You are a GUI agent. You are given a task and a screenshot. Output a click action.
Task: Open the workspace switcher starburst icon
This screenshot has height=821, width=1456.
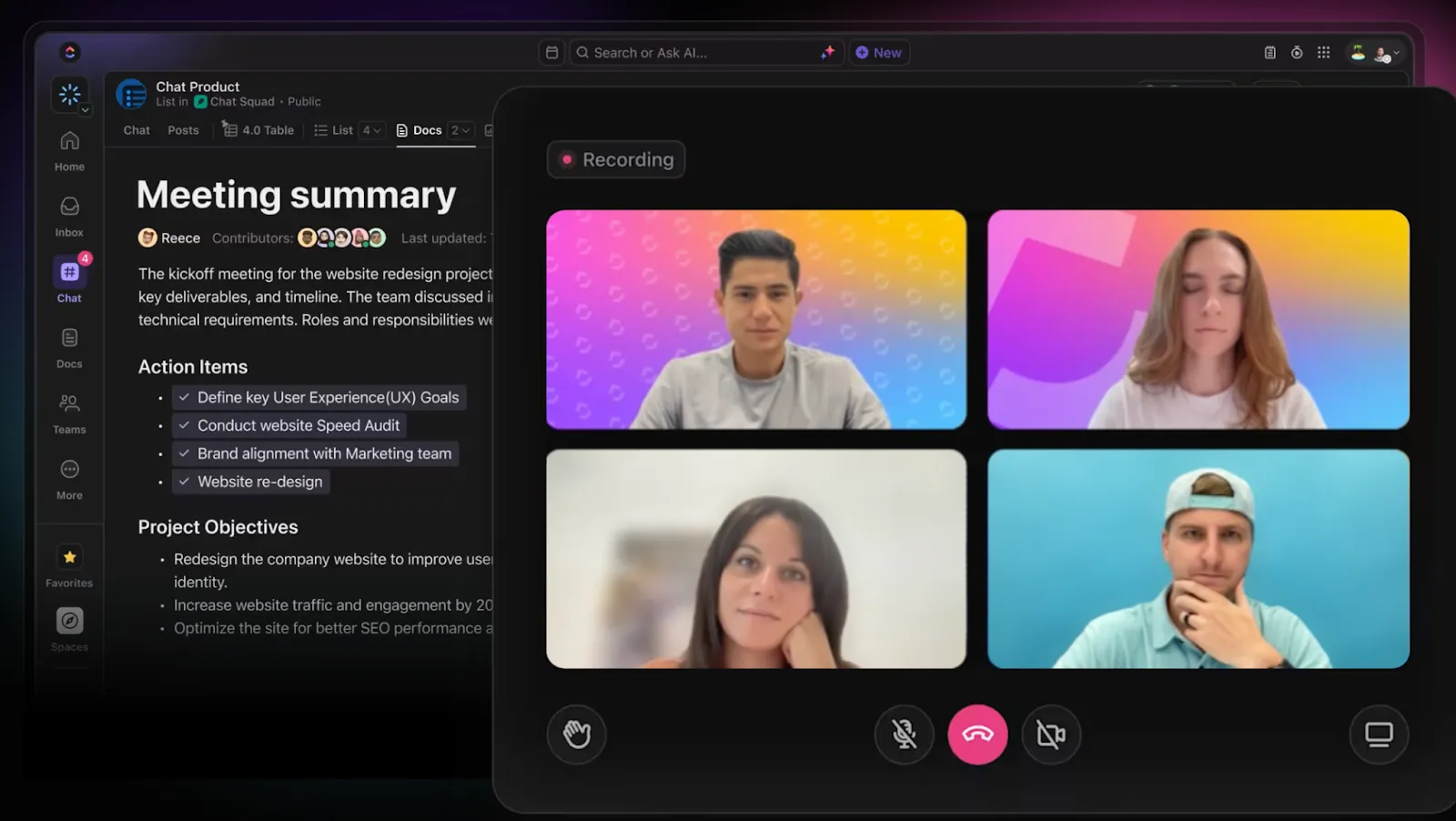[69, 94]
